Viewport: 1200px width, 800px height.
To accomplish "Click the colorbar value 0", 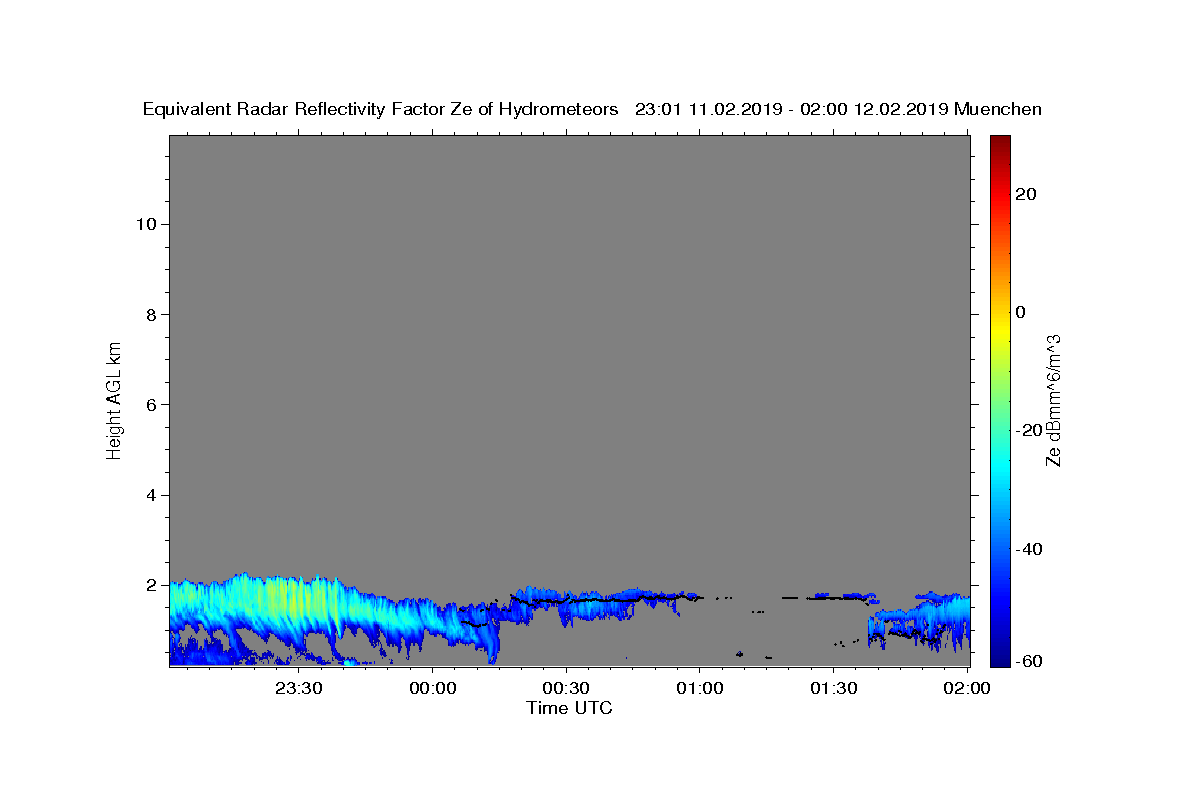I will tap(1021, 312).
